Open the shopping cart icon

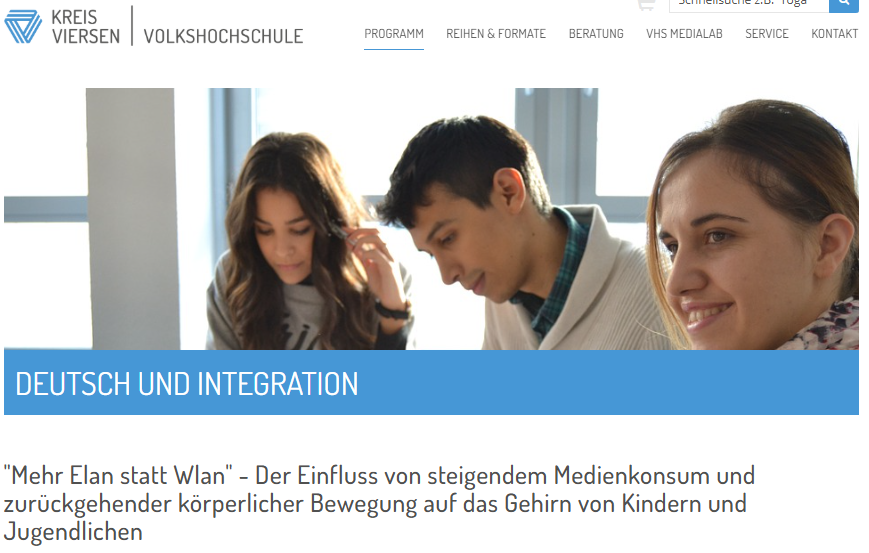point(646,5)
